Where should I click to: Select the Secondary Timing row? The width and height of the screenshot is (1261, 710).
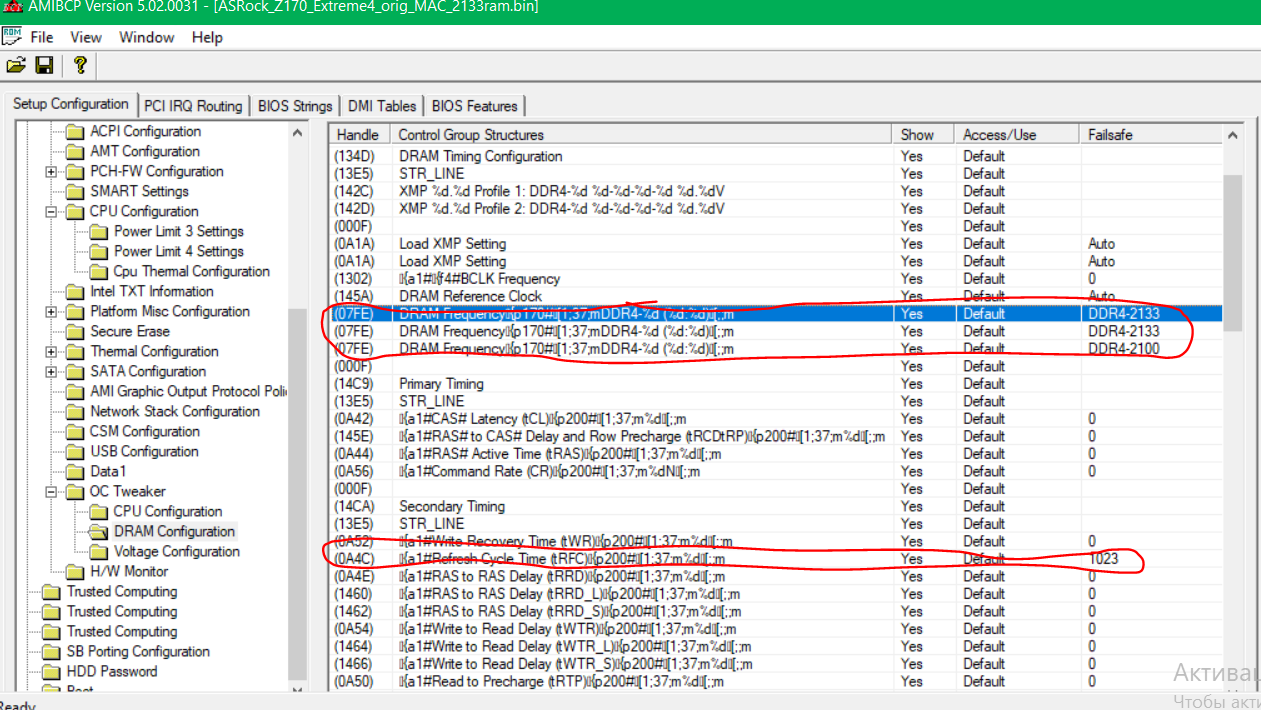coord(776,506)
